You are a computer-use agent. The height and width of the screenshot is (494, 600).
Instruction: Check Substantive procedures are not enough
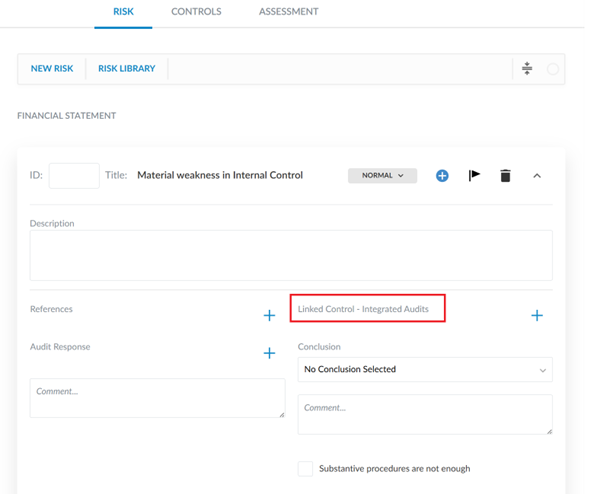click(x=305, y=468)
